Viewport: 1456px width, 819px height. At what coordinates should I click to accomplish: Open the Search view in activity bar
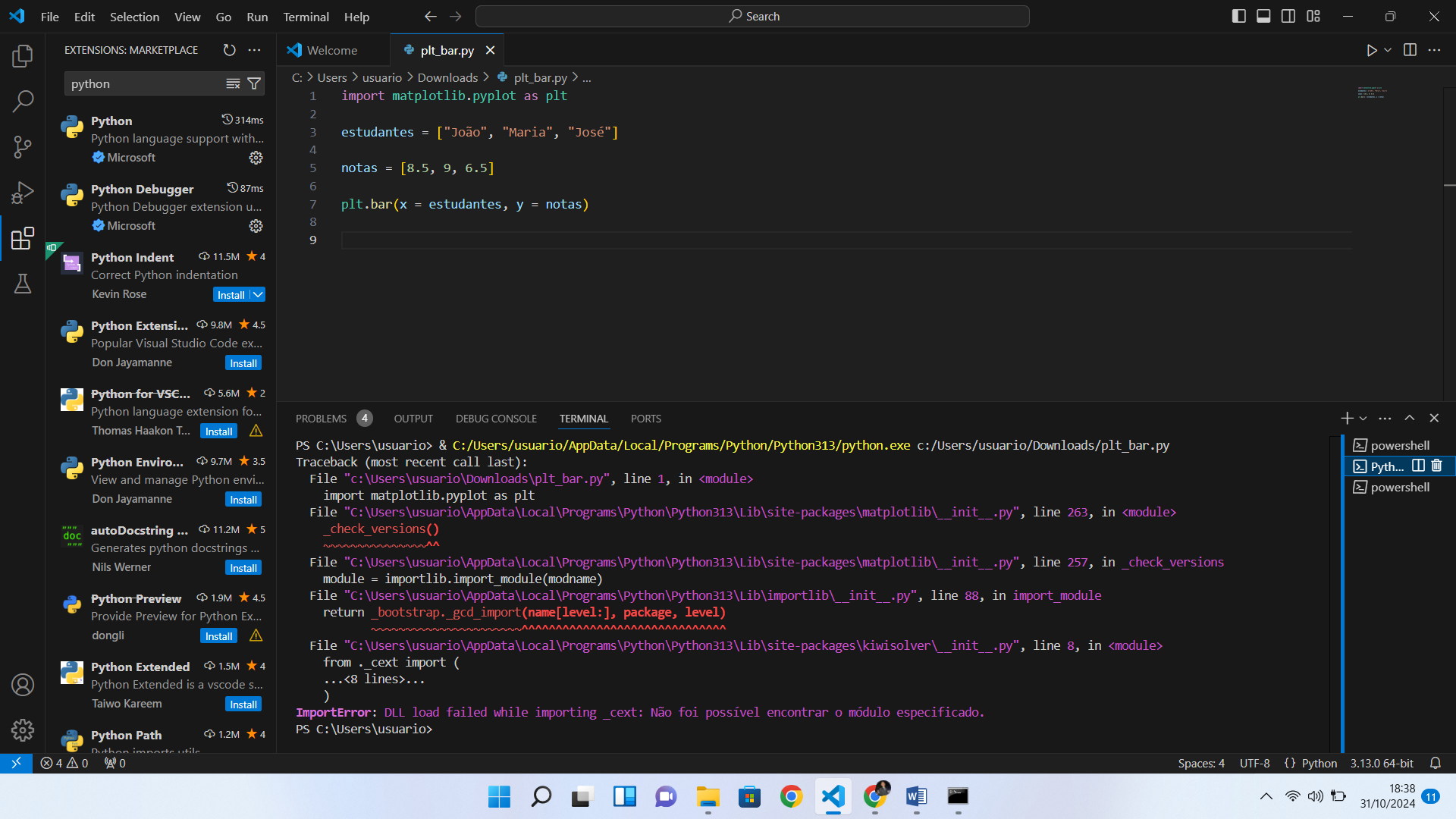coord(23,100)
